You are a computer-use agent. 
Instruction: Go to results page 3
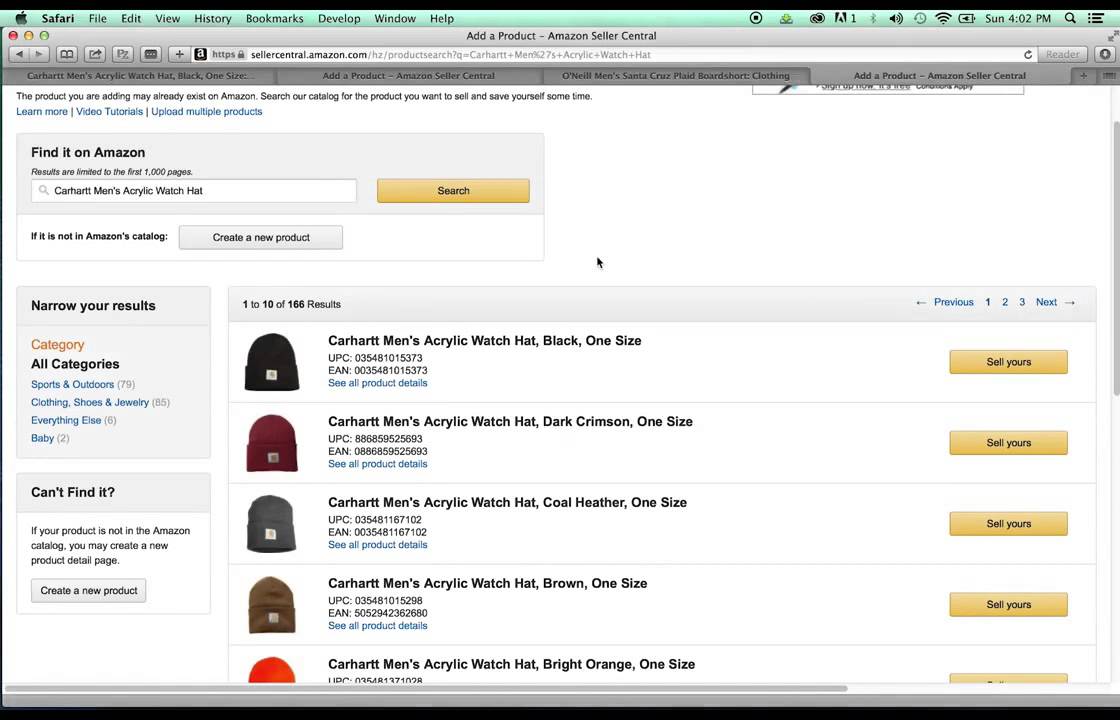coord(1021,302)
